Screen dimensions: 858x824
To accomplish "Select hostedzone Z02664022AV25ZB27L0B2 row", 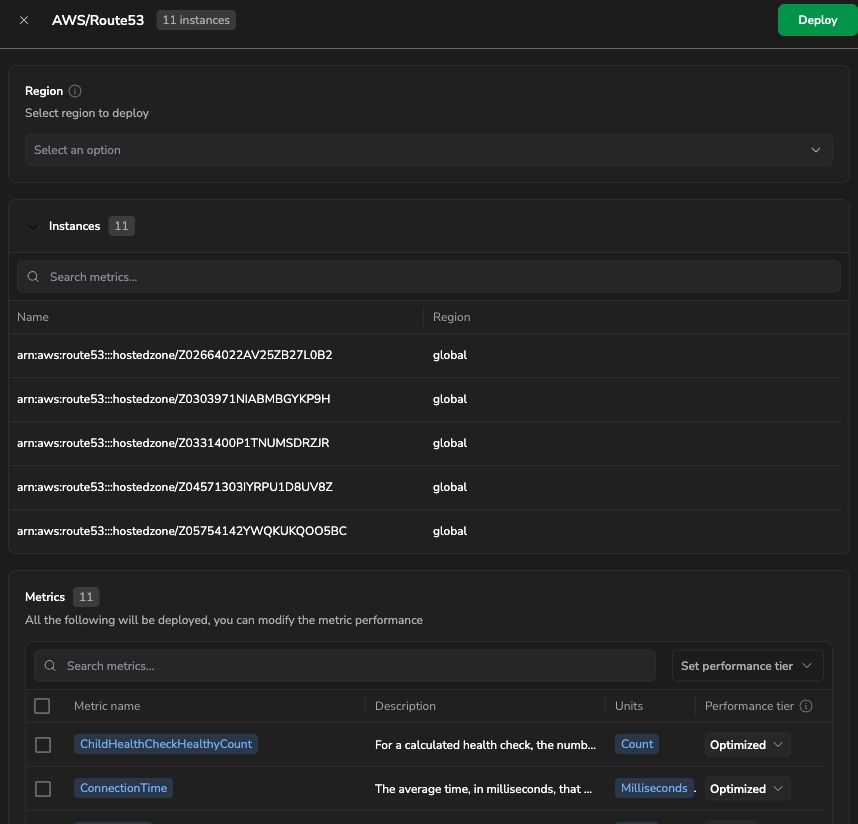I will tap(425, 355).
